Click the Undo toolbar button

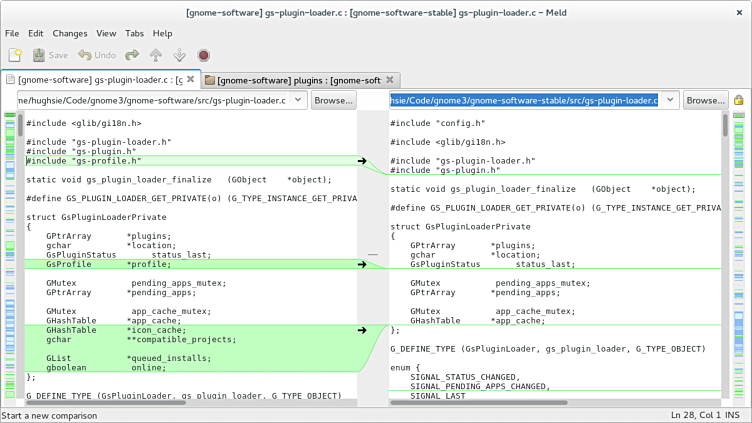[x=97, y=55]
